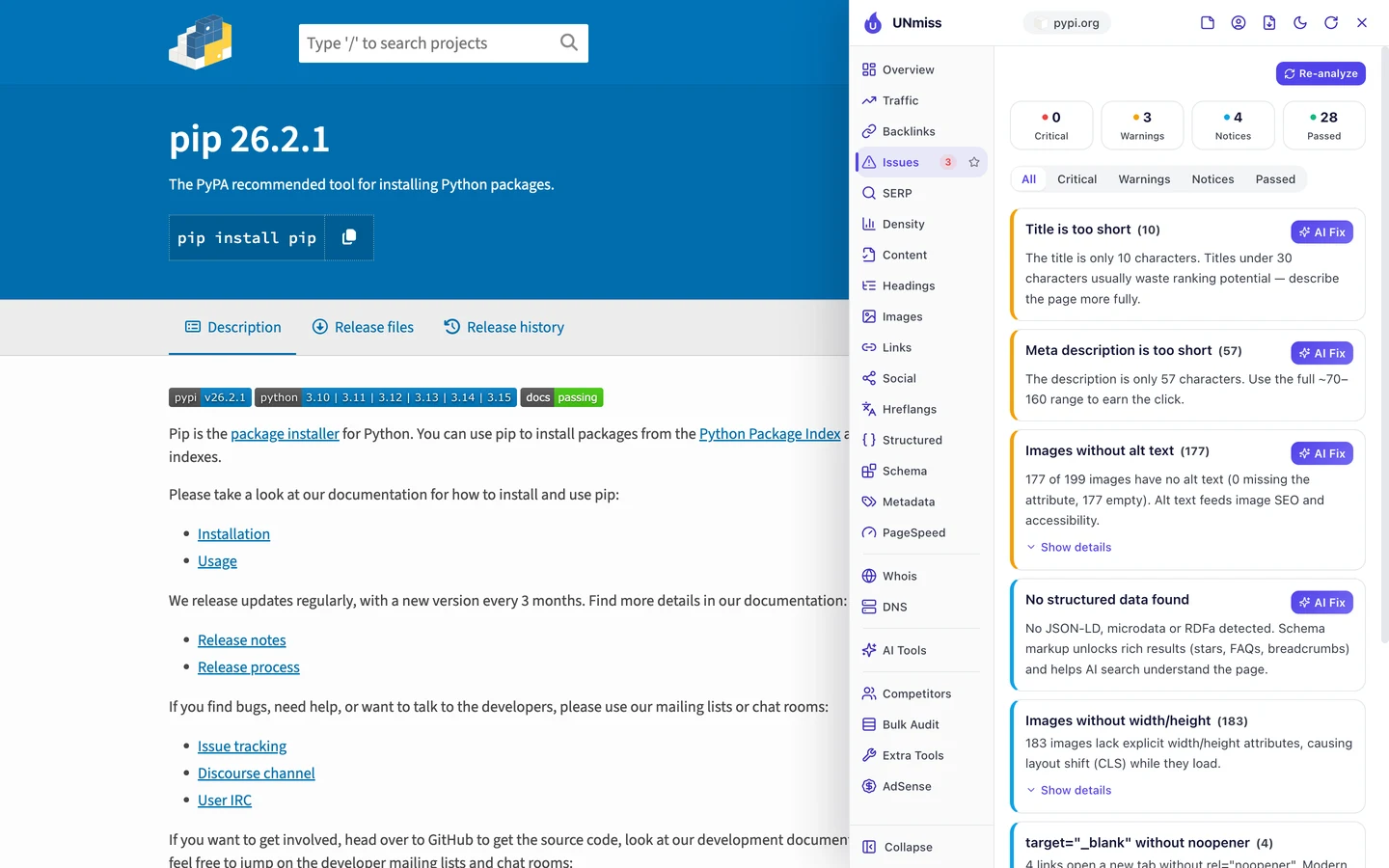
Task: Open the Release notes link
Action: click(242, 640)
